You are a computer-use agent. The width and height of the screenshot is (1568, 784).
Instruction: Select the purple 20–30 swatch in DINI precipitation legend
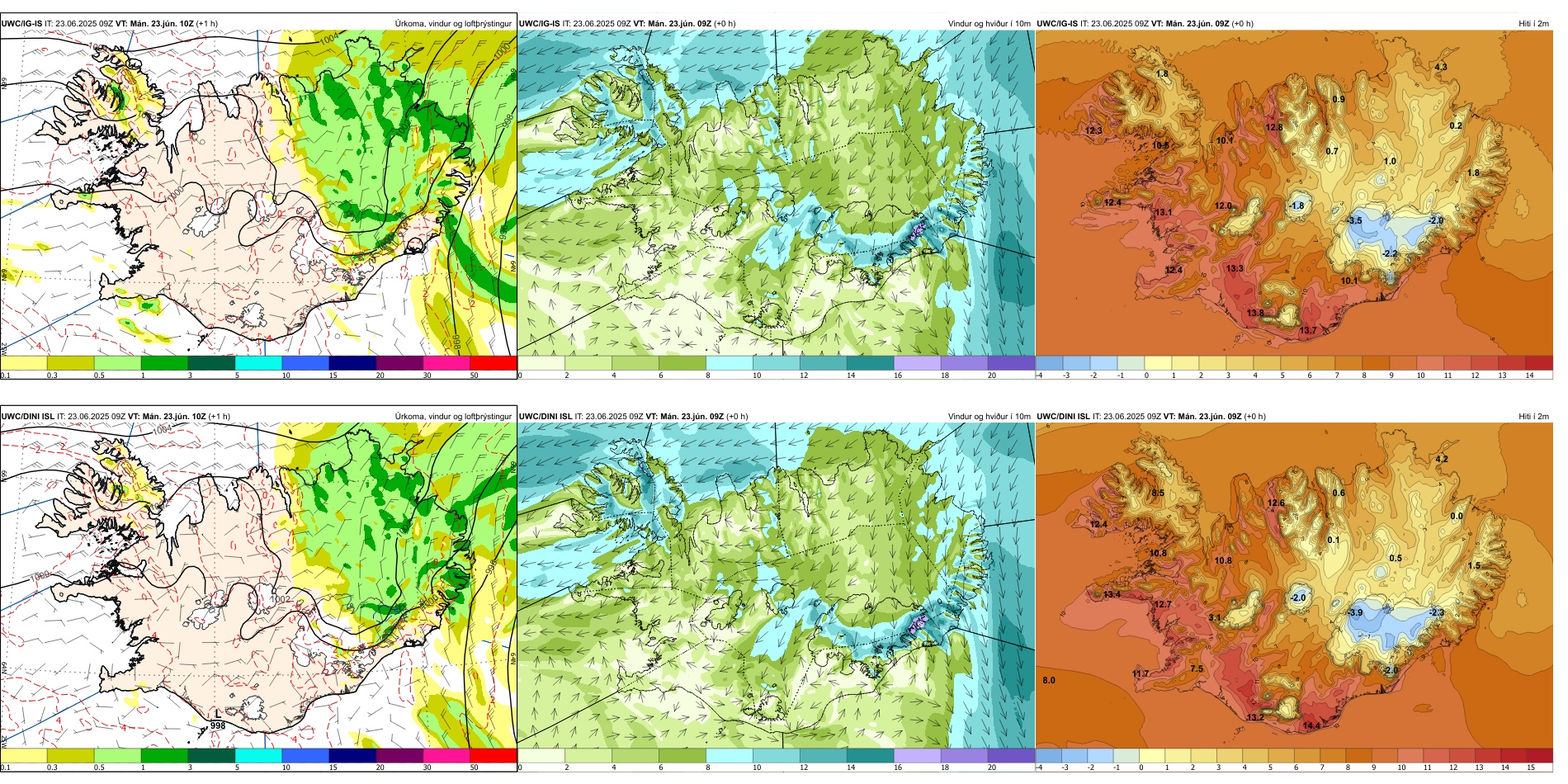(399, 755)
